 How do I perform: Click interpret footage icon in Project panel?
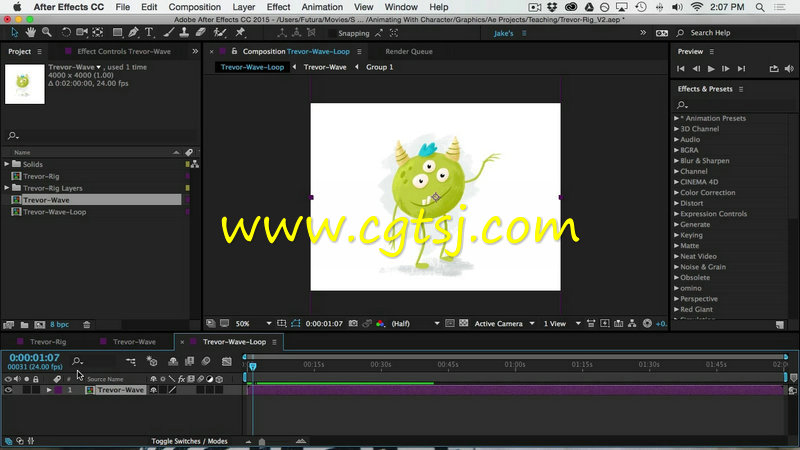pyautogui.click(x=9, y=324)
